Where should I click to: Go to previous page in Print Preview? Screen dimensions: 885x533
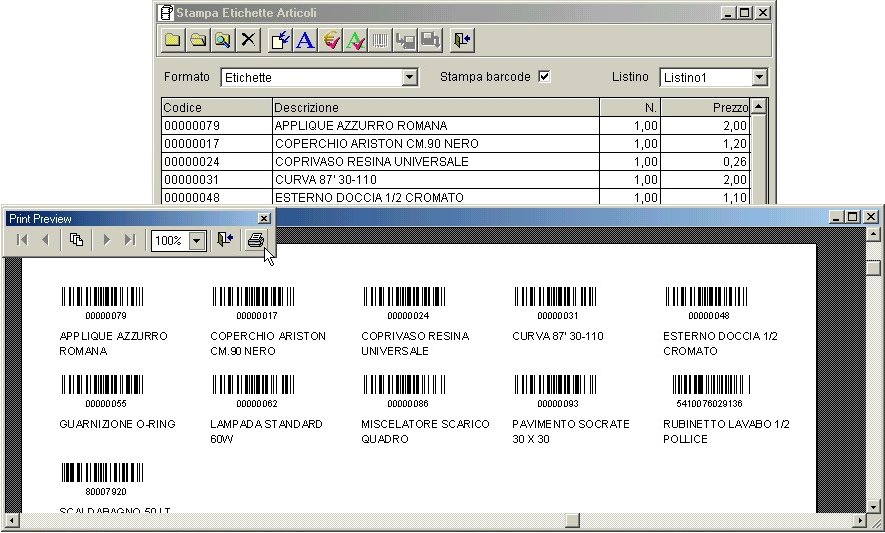click(x=45, y=240)
